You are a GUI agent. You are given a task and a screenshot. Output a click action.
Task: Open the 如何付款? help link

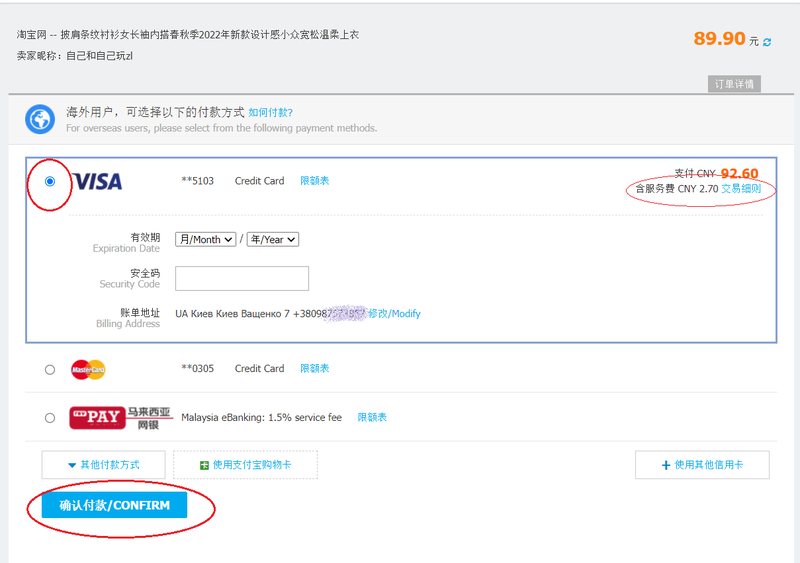coord(270,113)
